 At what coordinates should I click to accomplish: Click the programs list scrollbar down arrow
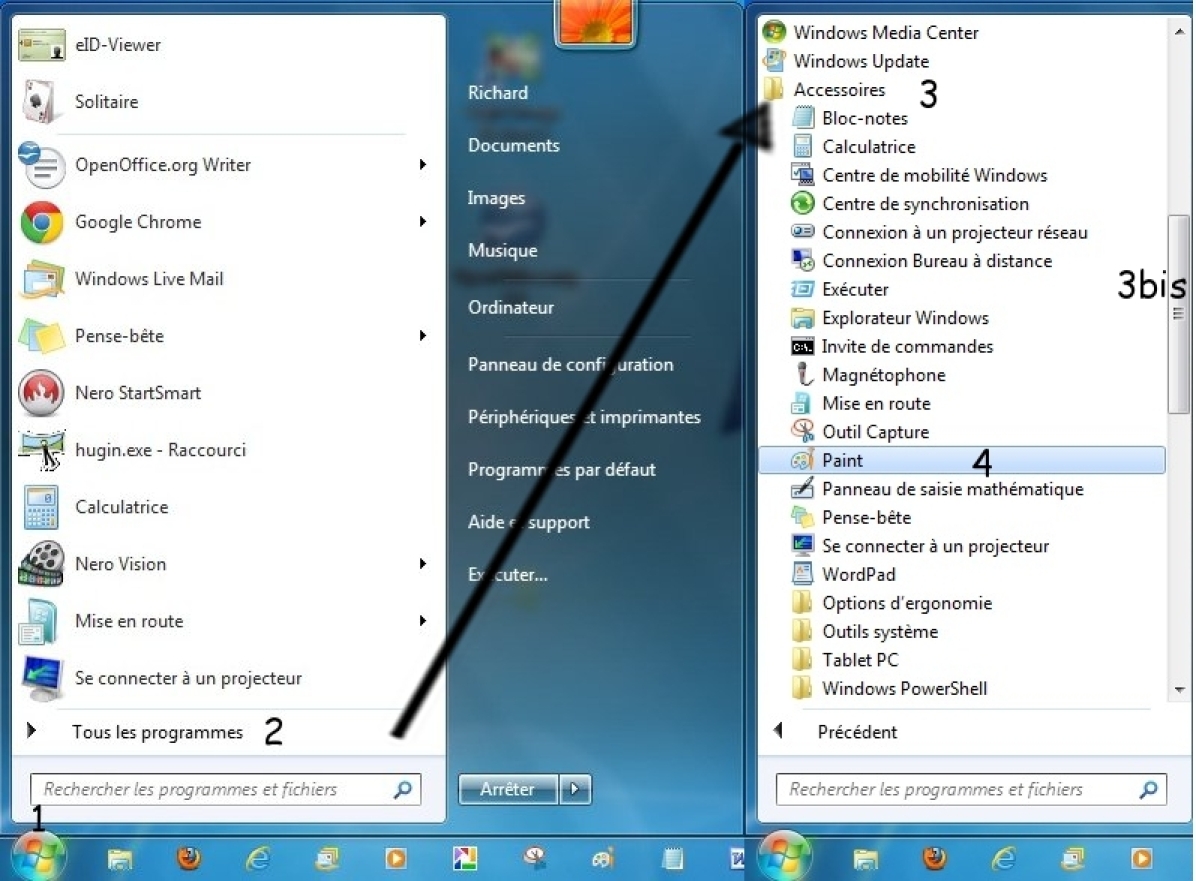click(1179, 690)
